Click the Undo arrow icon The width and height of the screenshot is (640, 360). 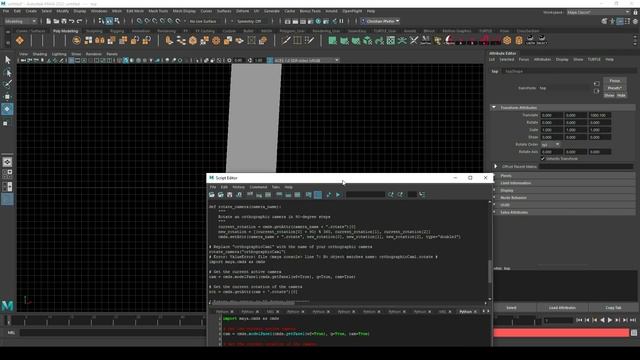point(71,21)
